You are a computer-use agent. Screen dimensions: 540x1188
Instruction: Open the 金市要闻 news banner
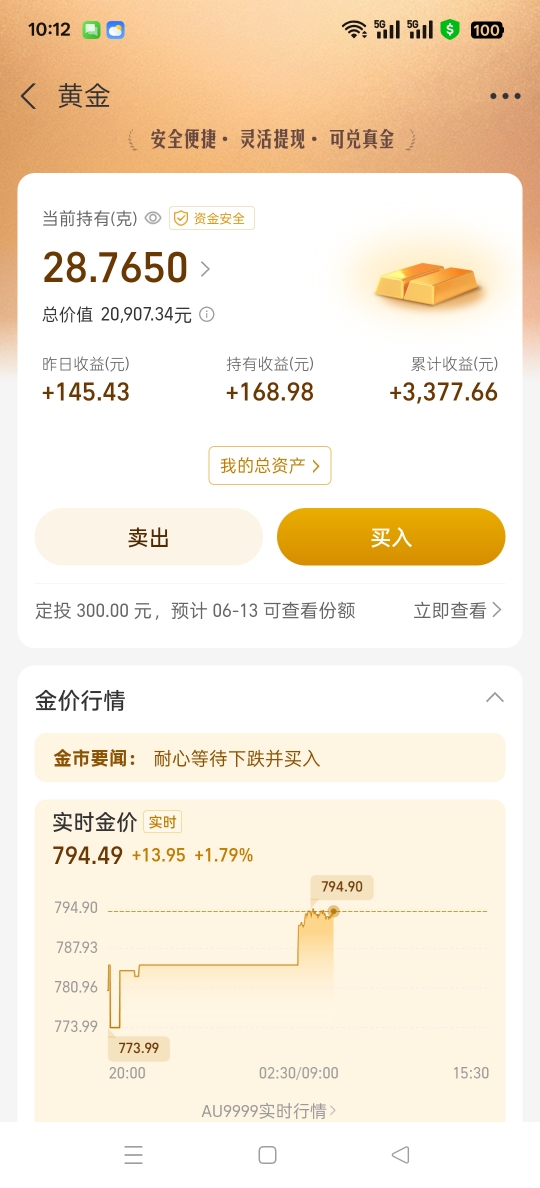[270, 758]
